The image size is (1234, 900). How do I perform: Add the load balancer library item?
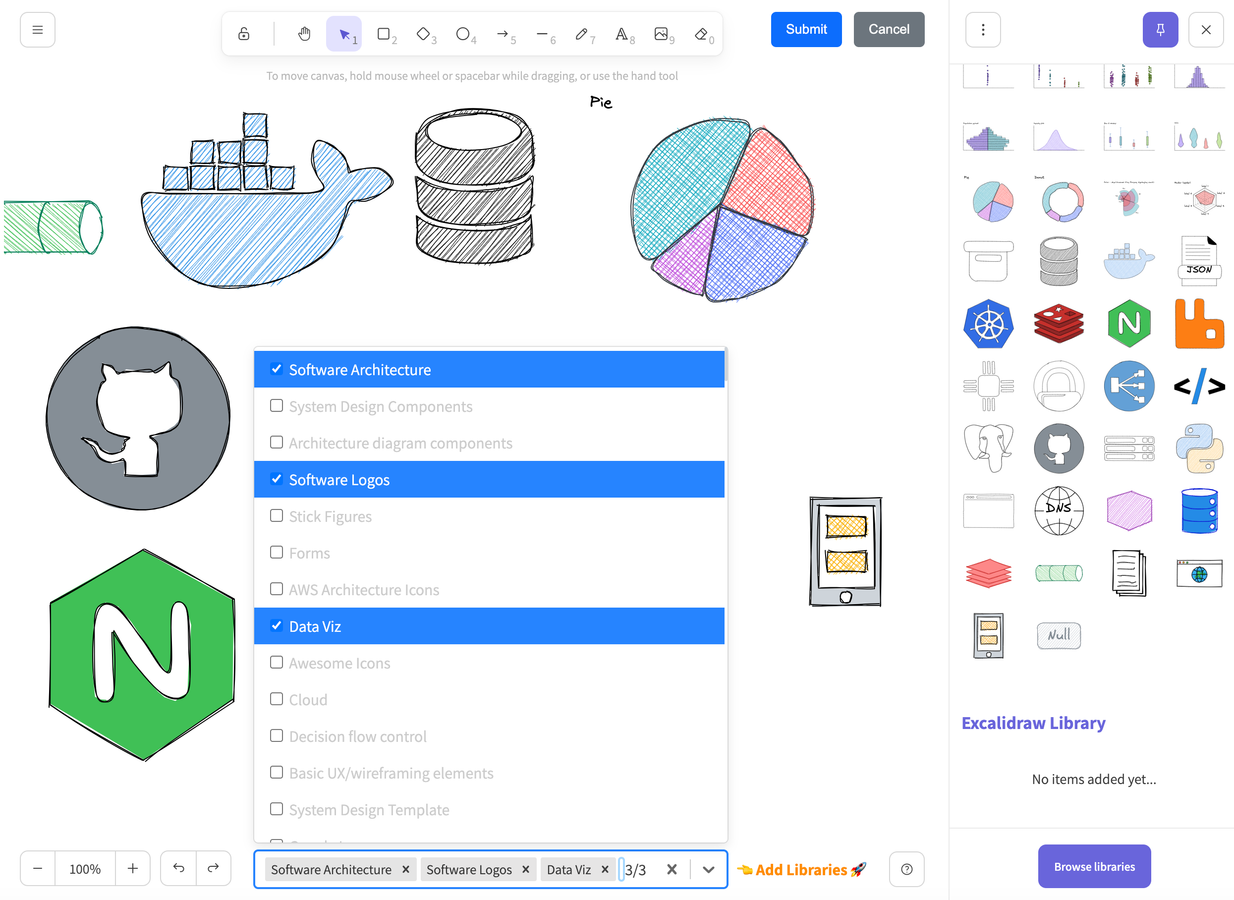(x=1129, y=386)
